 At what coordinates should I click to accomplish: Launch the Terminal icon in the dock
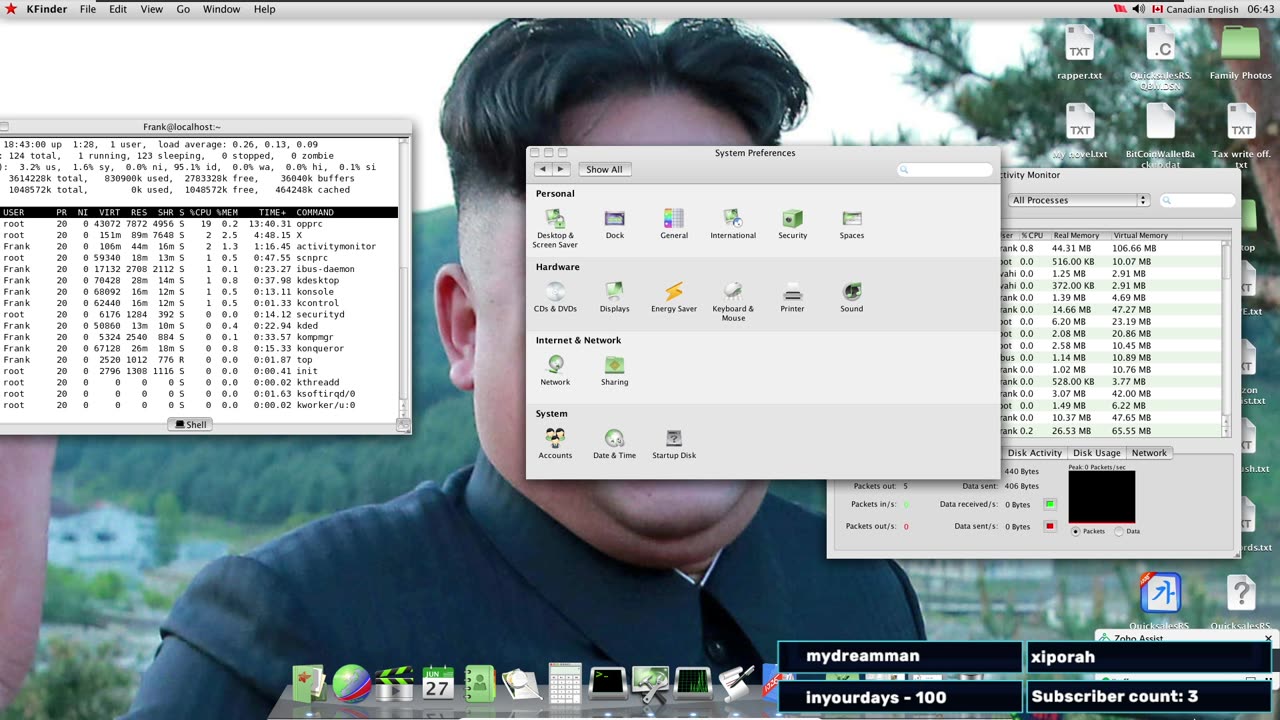(x=607, y=684)
